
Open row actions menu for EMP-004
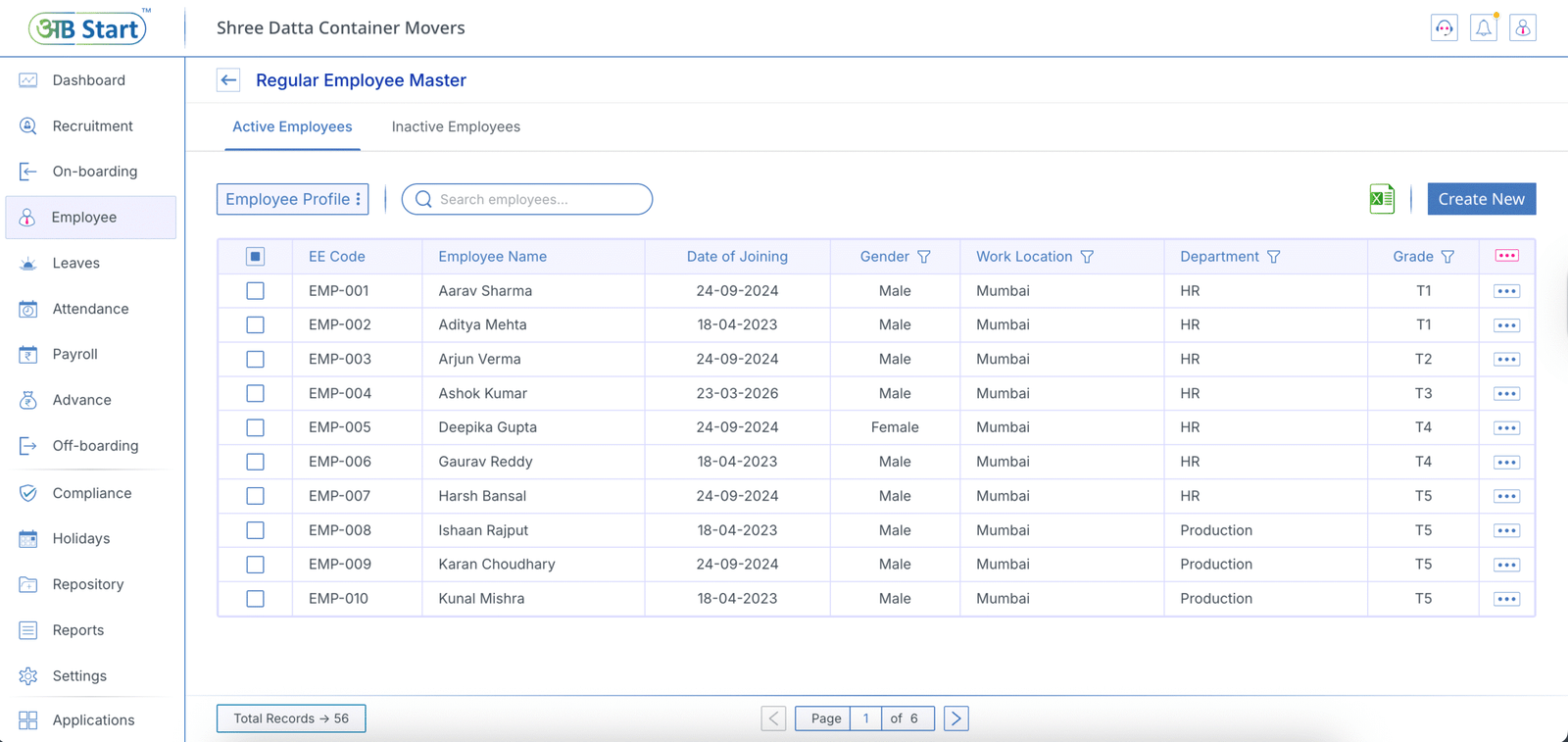(x=1506, y=394)
